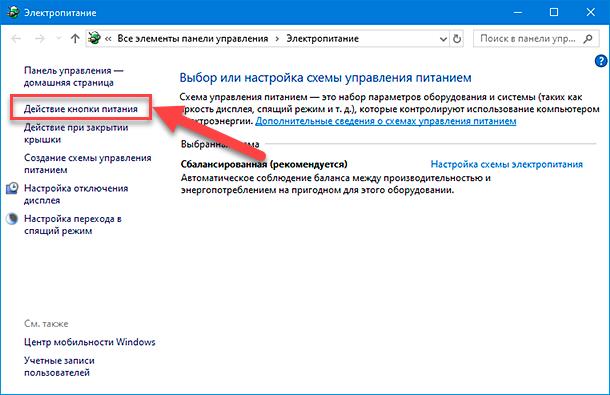This screenshot has height=395, width=610.
Task: Open Создание схемы управления питанием
Action: tap(88, 164)
